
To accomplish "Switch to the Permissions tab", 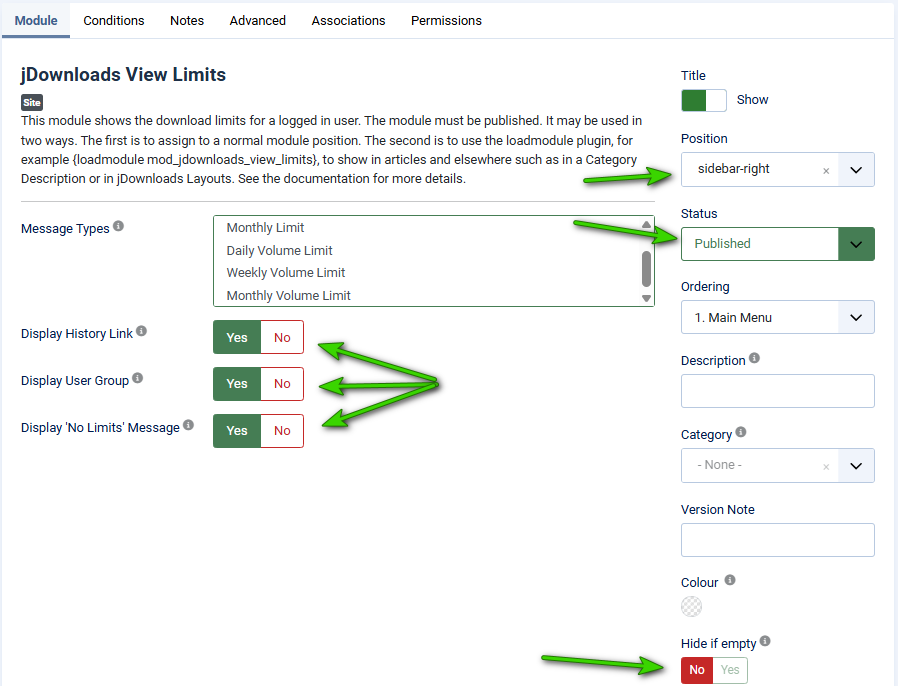I will (446, 21).
